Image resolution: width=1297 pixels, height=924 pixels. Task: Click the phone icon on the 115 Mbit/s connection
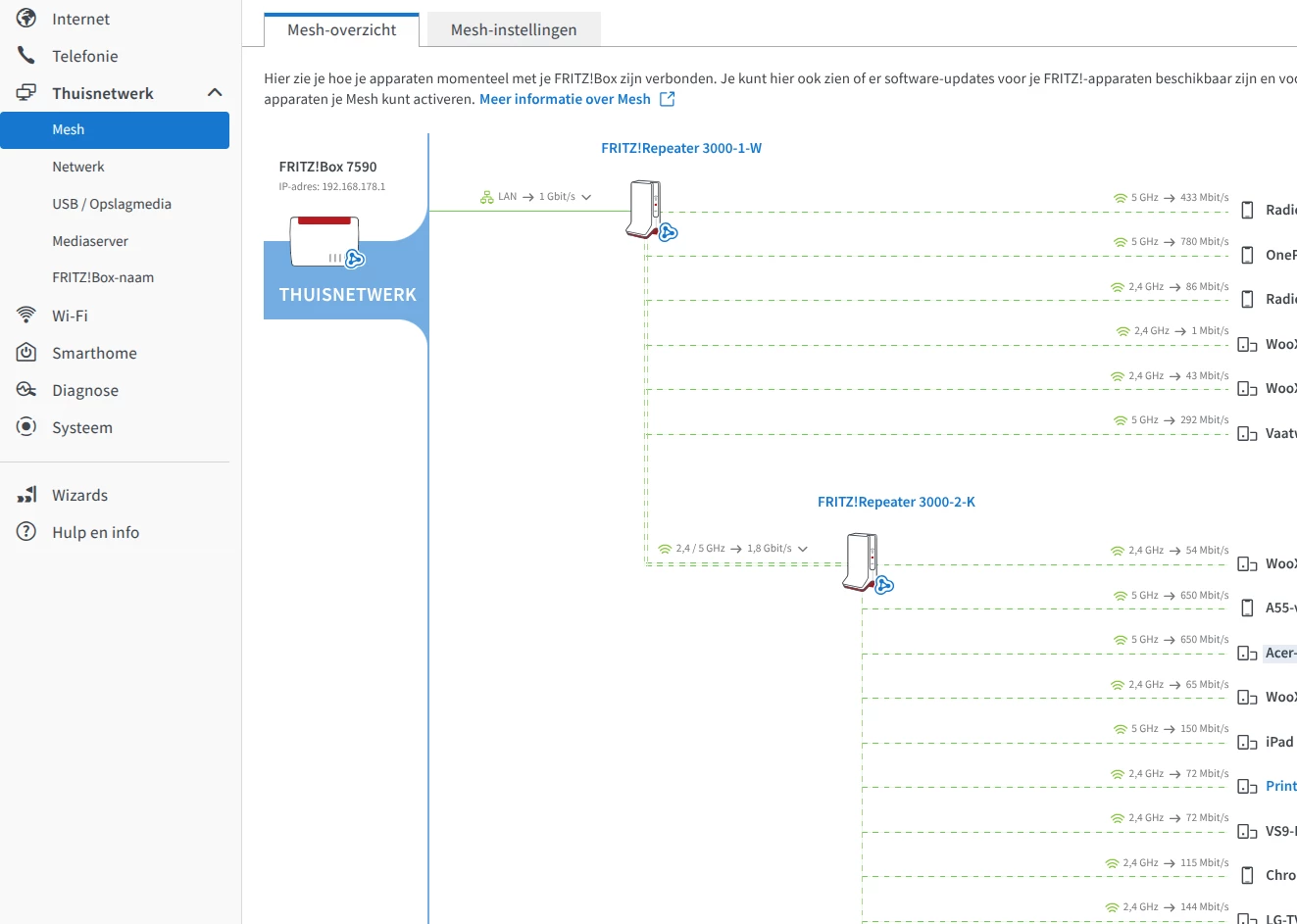click(x=1247, y=876)
